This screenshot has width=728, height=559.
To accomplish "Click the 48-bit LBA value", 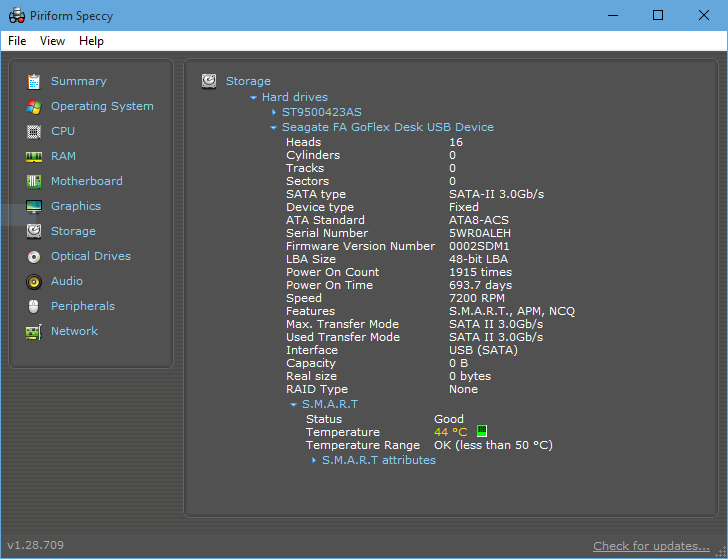I will 478,259.
